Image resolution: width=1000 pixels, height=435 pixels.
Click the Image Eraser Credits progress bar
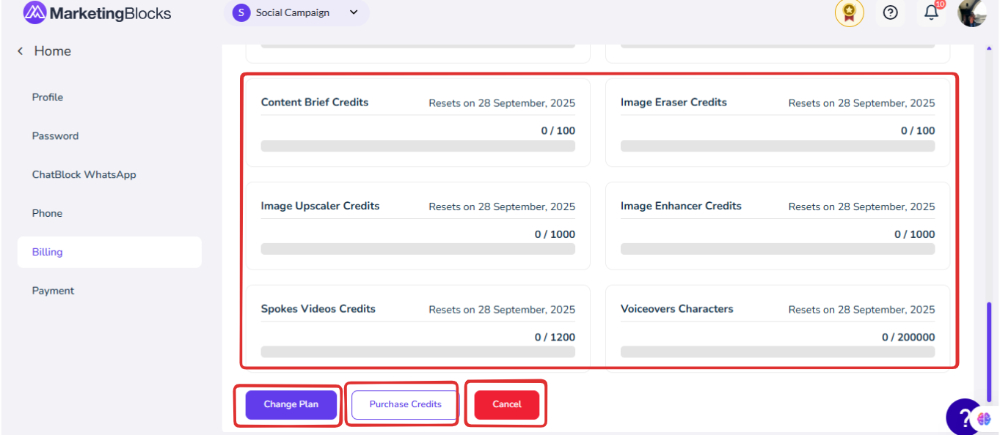(777, 146)
